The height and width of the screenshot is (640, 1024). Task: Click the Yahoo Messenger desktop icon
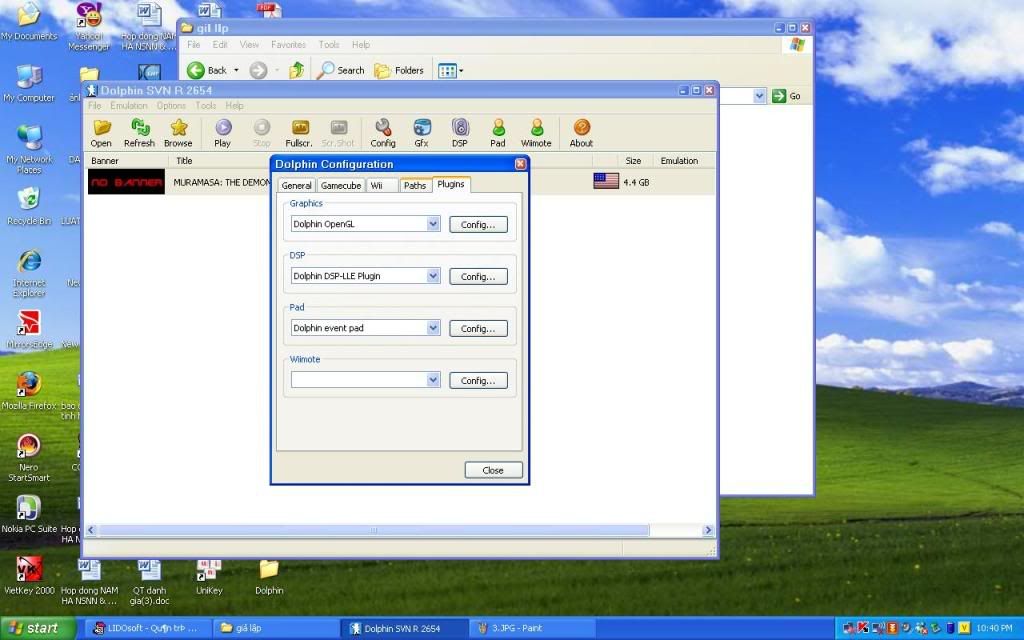pyautogui.click(x=89, y=26)
